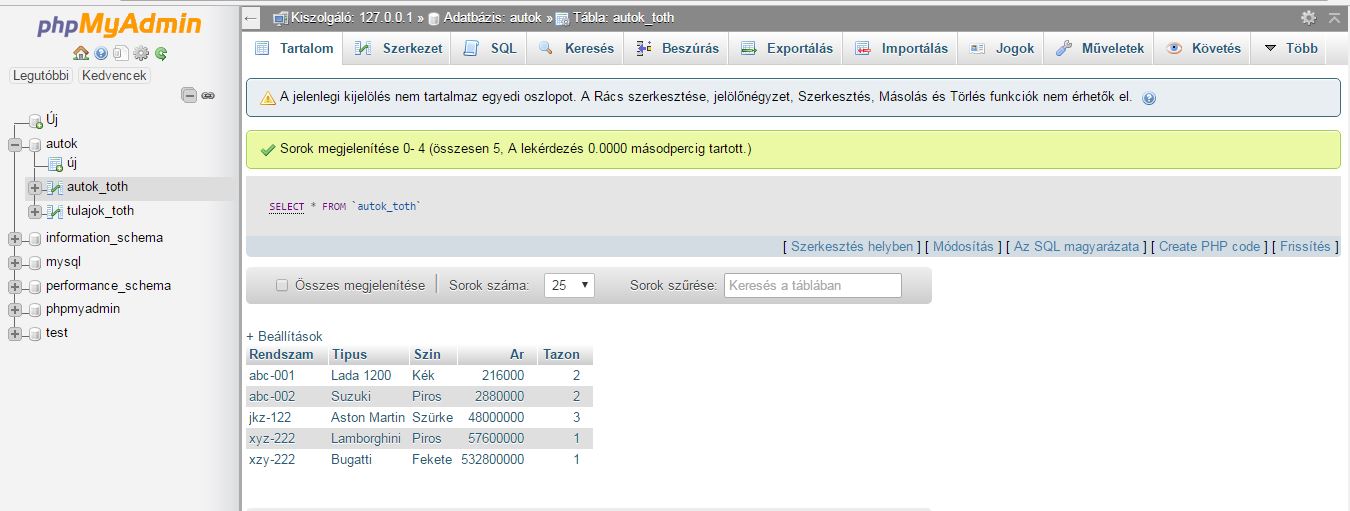
Task: Expand the tulajok_toth table node
Action: coord(35,211)
